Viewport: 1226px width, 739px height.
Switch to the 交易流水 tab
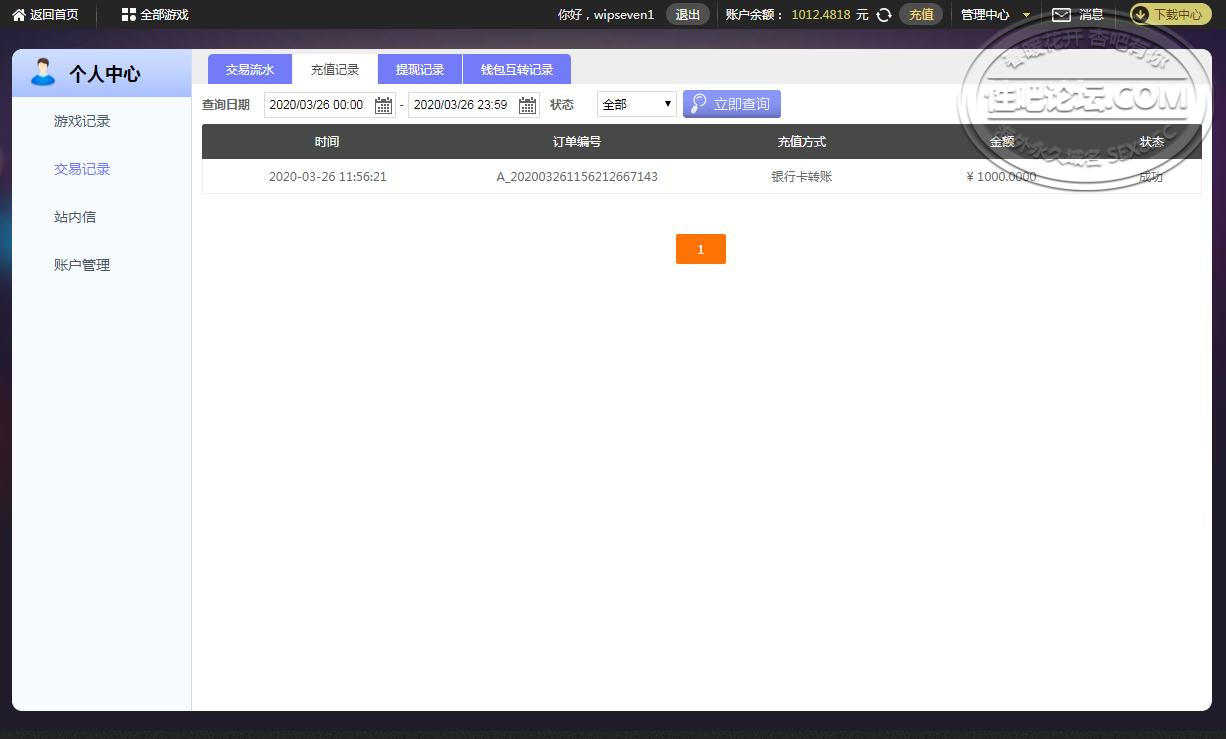click(x=249, y=70)
